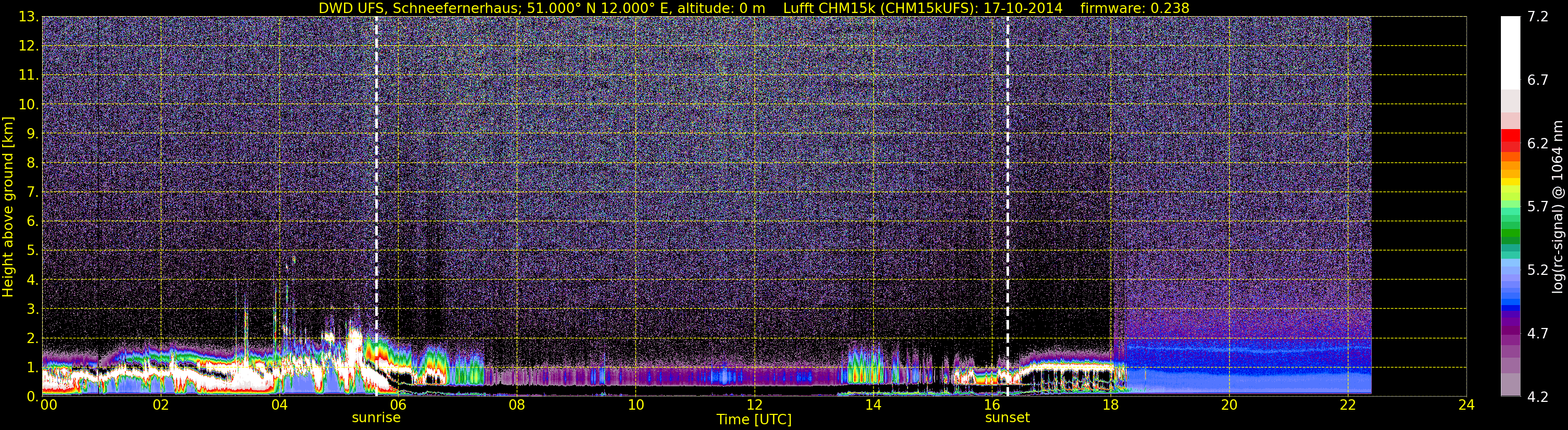Viewport: 1568px width, 430px height.
Task: Click the '6.7' colorbar tick value
Action: (1538, 80)
